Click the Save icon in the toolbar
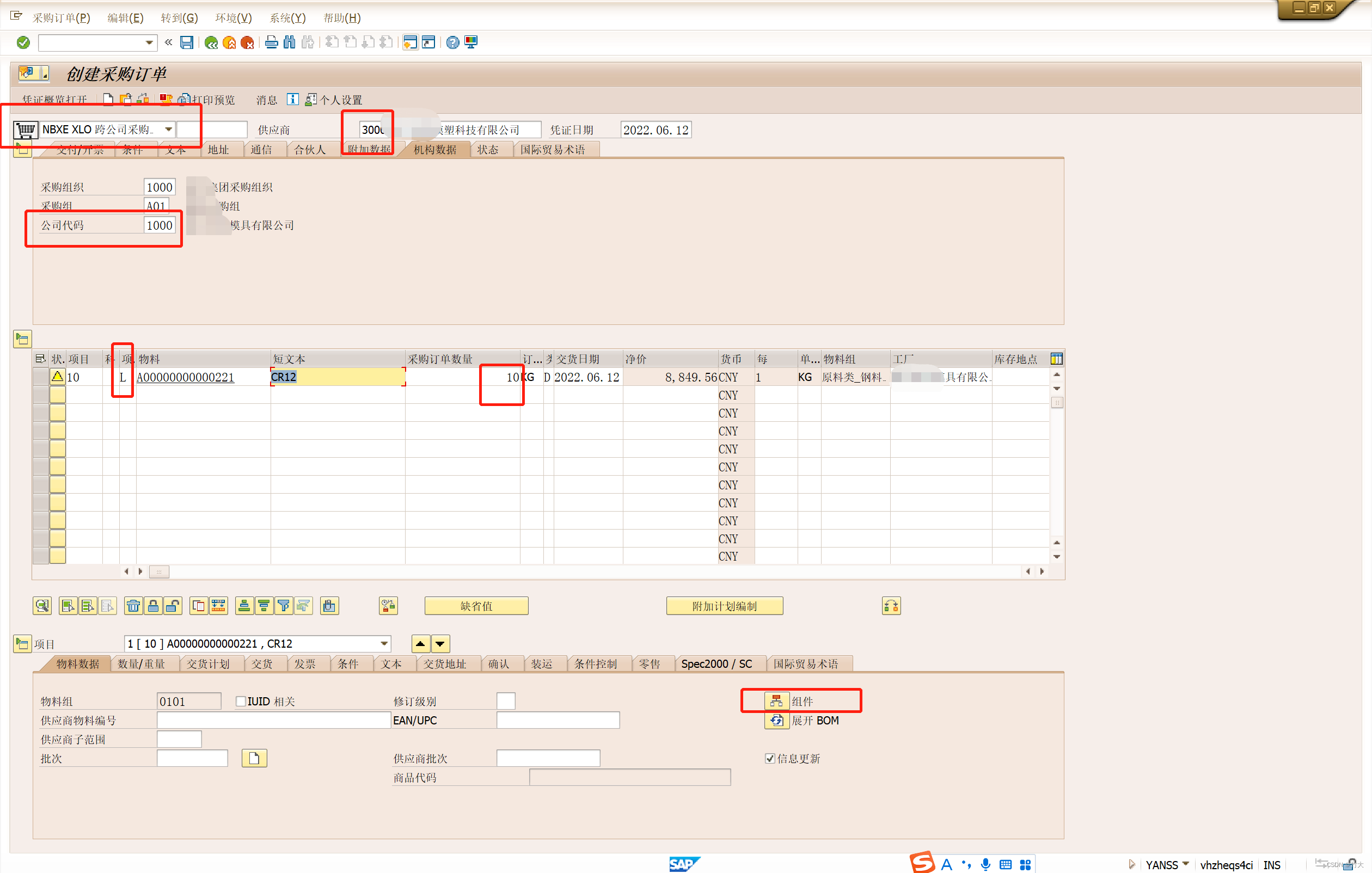Image resolution: width=1372 pixels, height=873 pixels. tap(186, 42)
